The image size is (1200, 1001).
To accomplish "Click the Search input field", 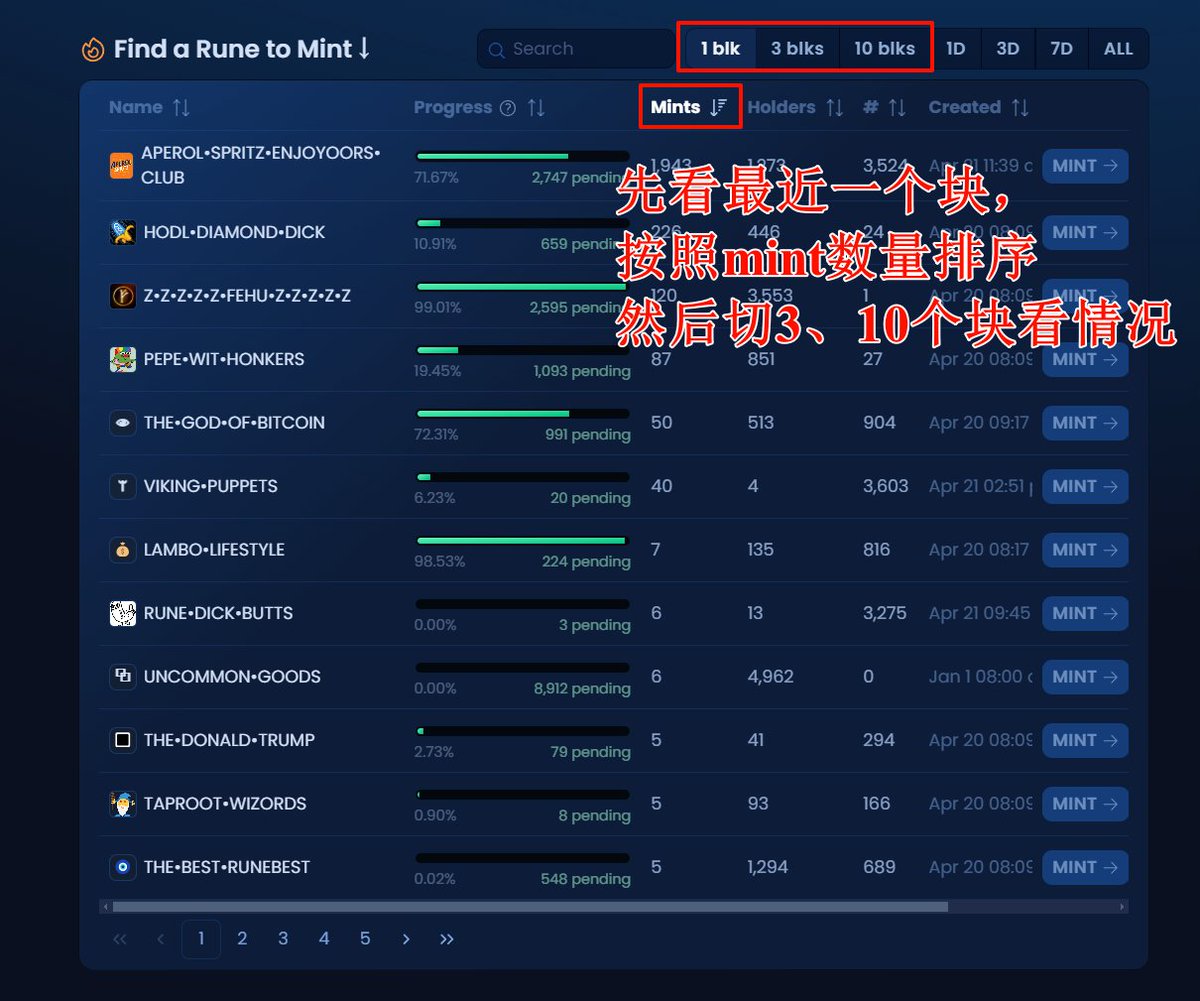I will click(x=575, y=49).
